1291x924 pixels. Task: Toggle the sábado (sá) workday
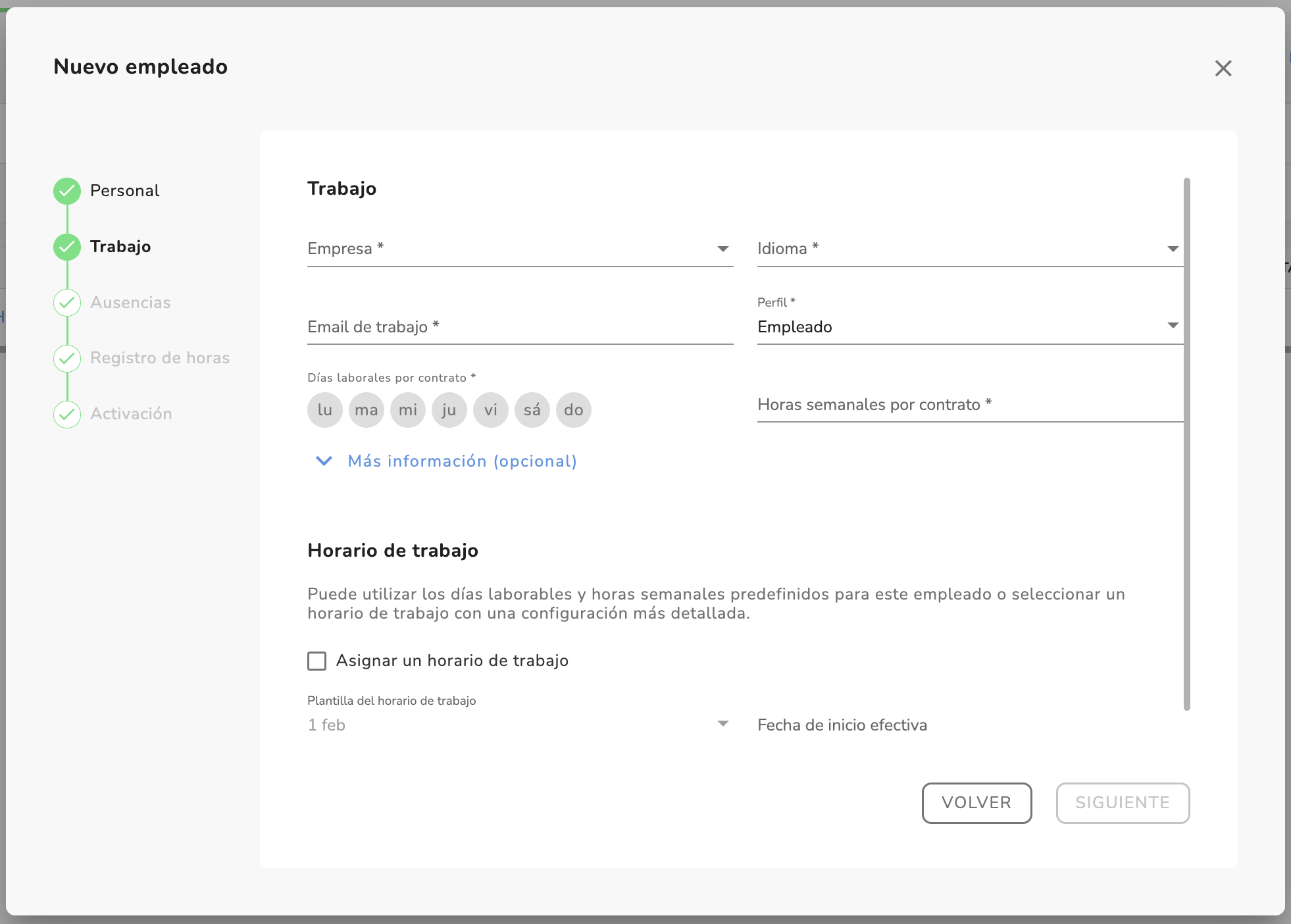coord(532,410)
